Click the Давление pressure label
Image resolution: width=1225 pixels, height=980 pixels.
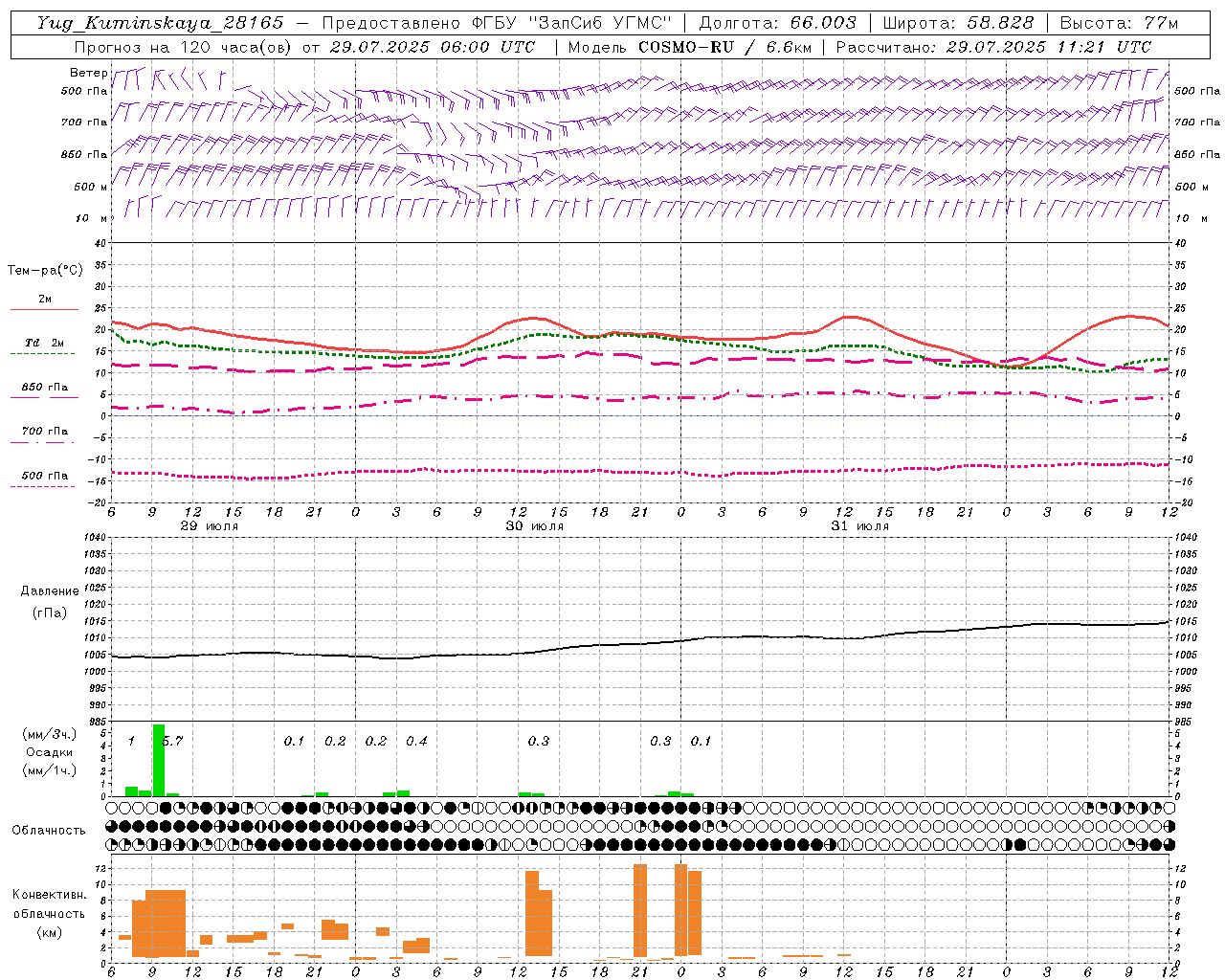pos(49,591)
